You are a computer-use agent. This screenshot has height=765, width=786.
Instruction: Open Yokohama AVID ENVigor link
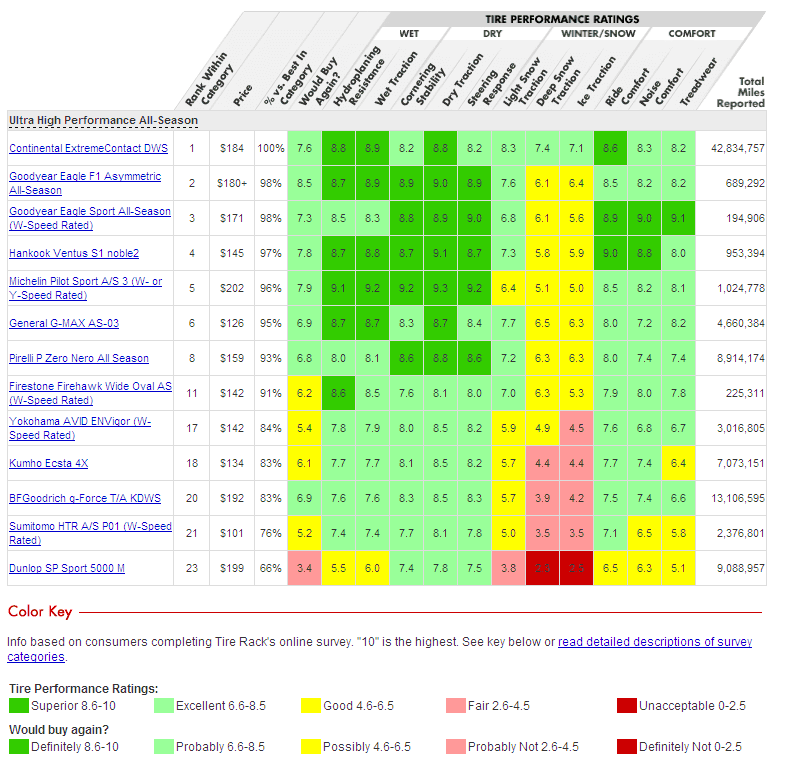[80, 428]
